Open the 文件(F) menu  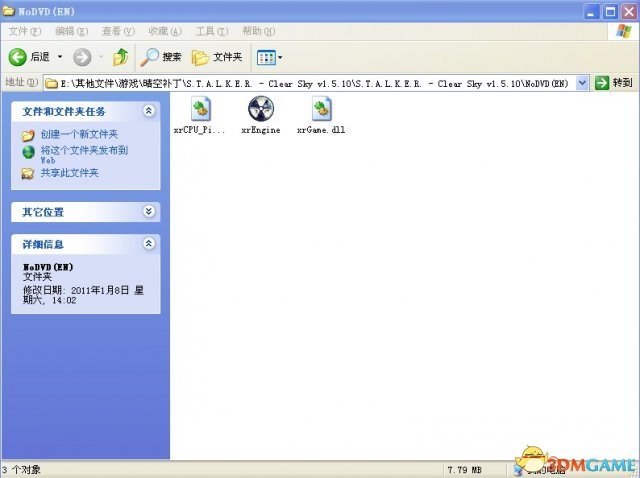point(24,31)
